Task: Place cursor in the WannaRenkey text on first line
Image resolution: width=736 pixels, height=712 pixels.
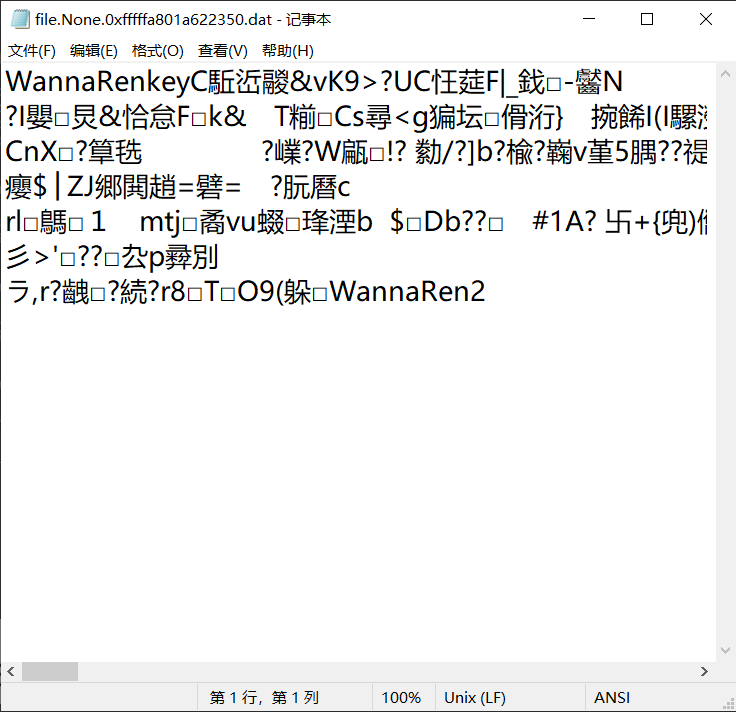Action: 100,81
